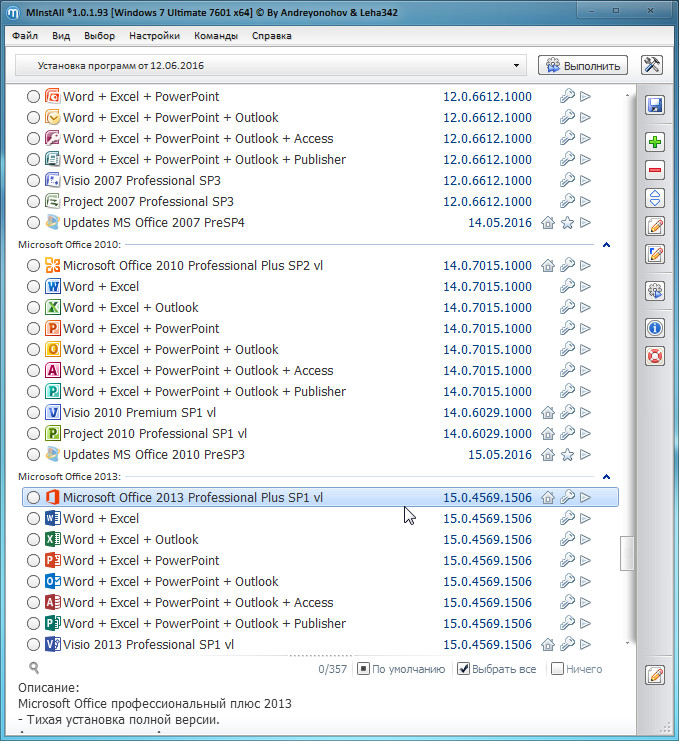
Task: Select radio for Microsoft Office 2013 Professional Plus
Action: [33, 497]
